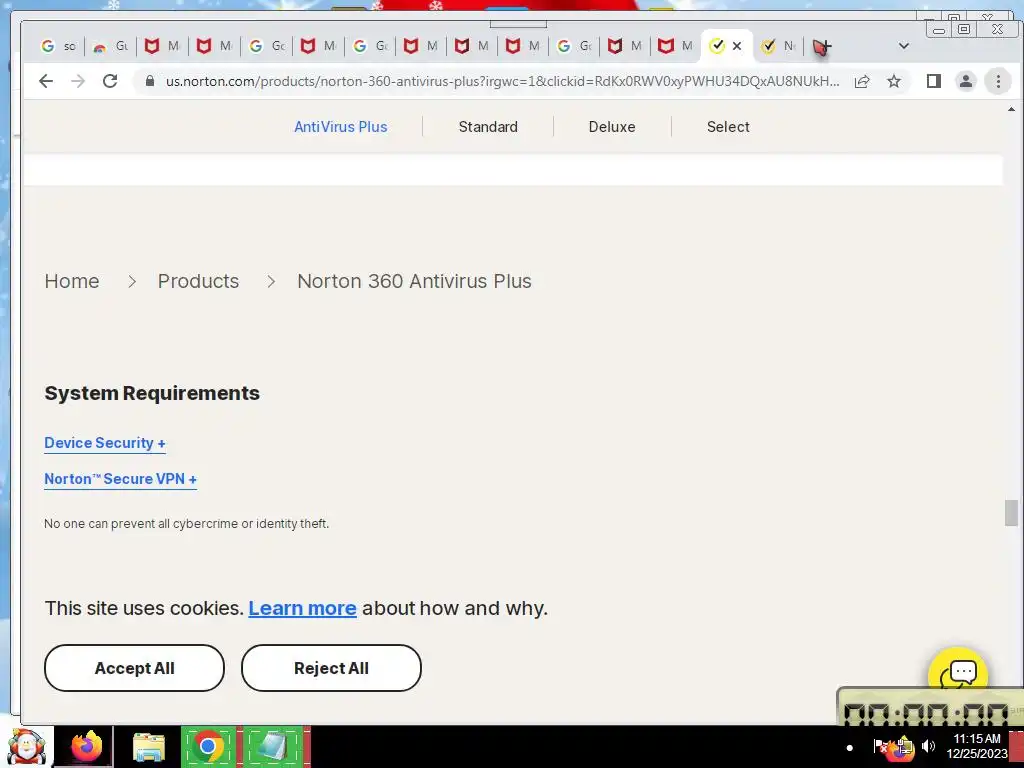The image size is (1024, 768).
Task: Click the network tray icon
Action: (904, 747)
